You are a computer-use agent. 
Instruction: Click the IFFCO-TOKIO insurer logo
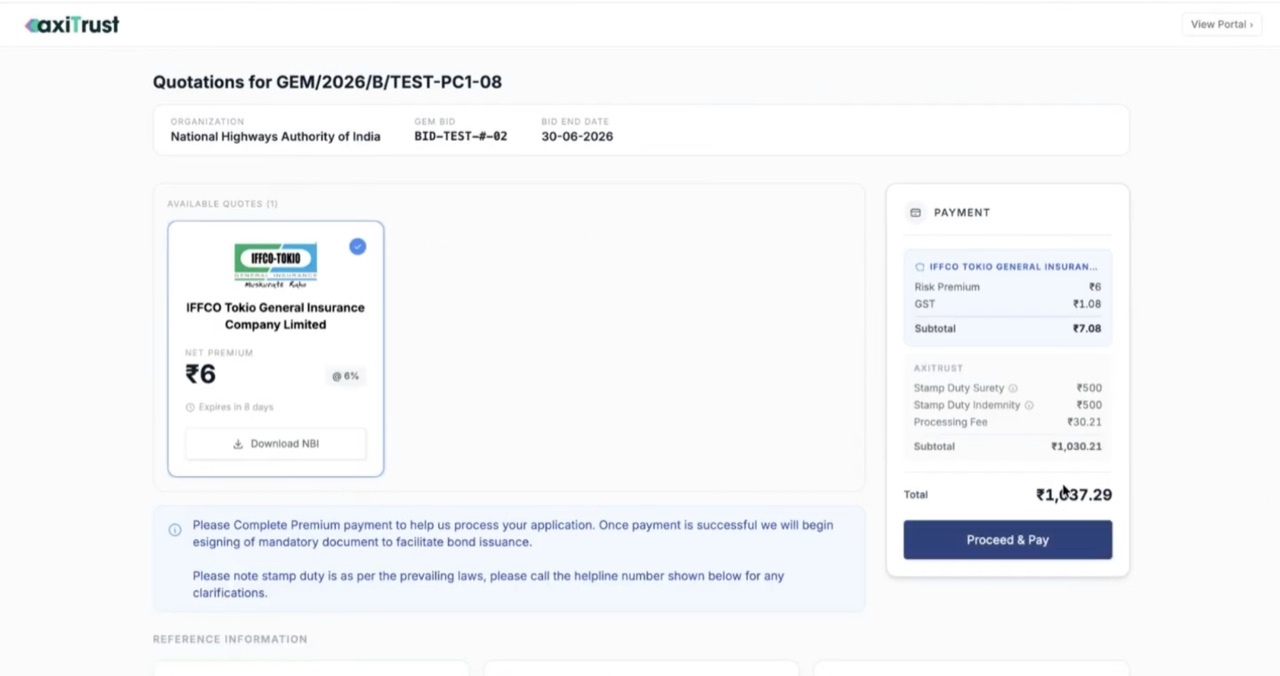click(275, 265)
